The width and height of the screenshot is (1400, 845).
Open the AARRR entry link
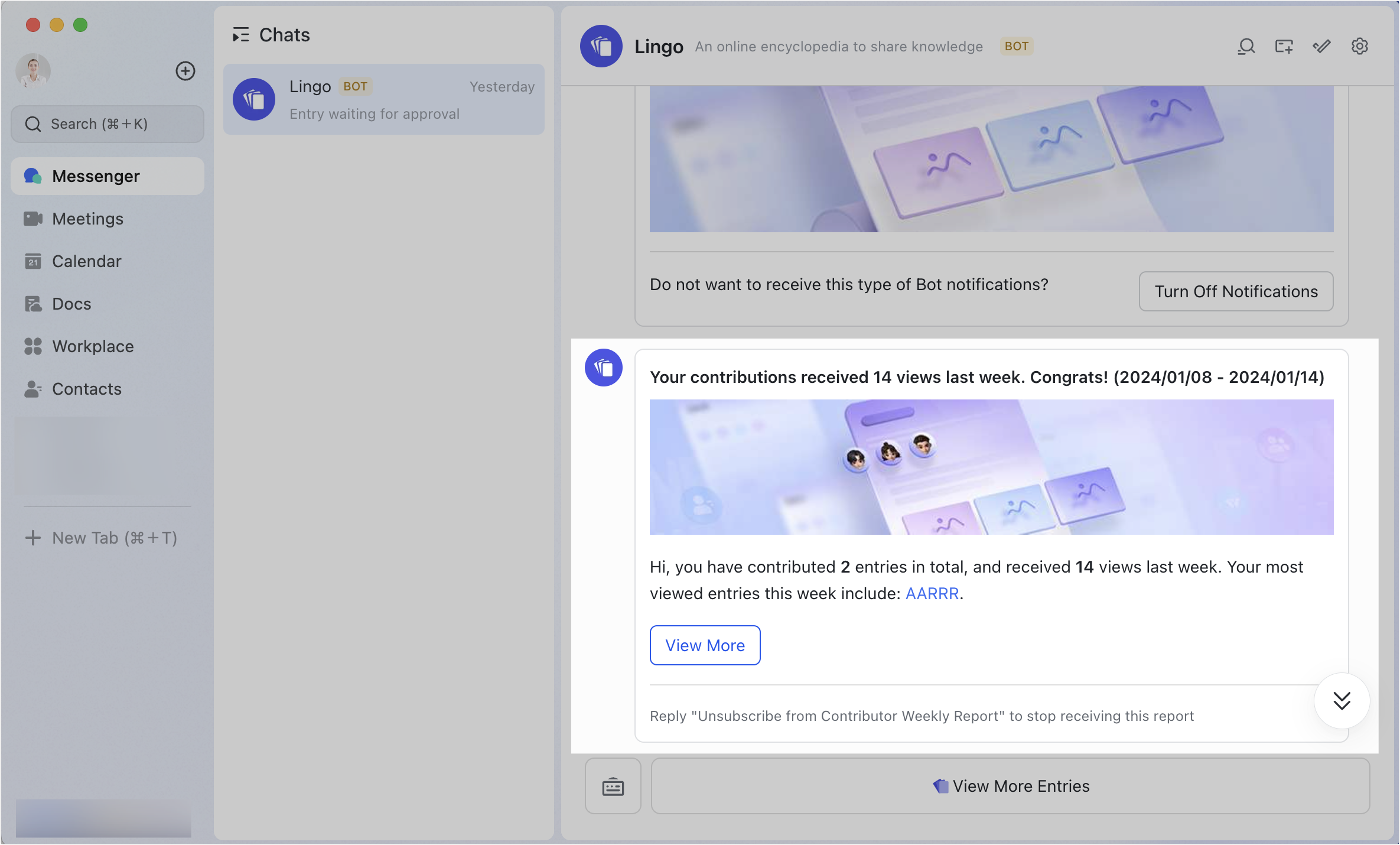tap(932, 593)
